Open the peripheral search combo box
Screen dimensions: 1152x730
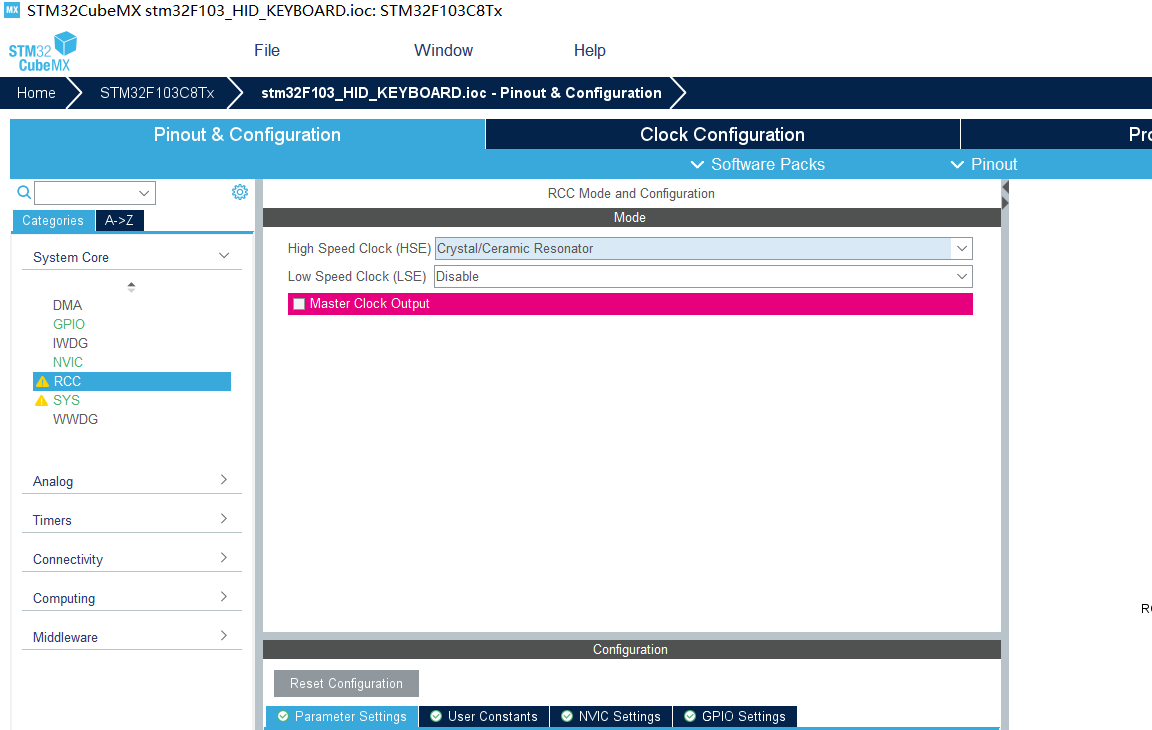(x=95, y=193)
